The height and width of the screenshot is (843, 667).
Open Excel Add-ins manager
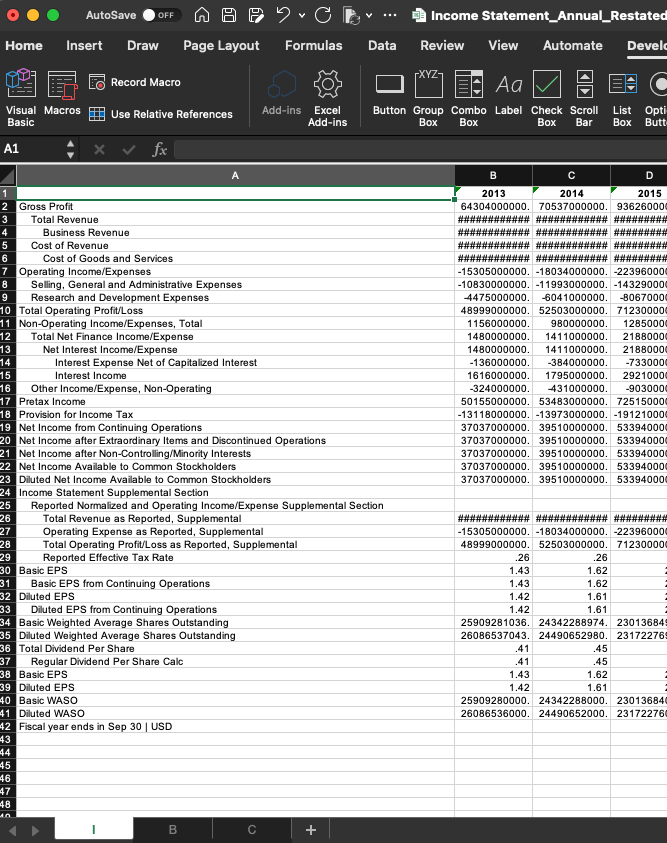[327, 98]
